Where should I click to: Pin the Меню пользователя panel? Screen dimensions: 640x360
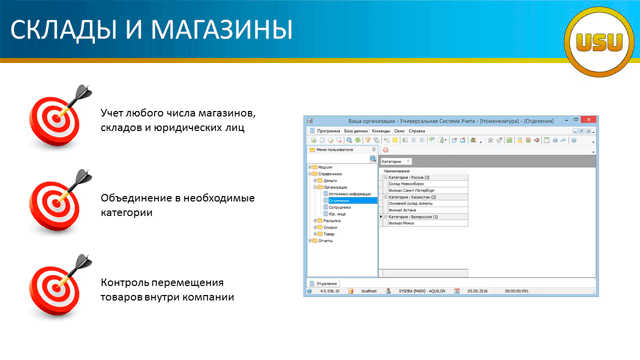(373, 150)
